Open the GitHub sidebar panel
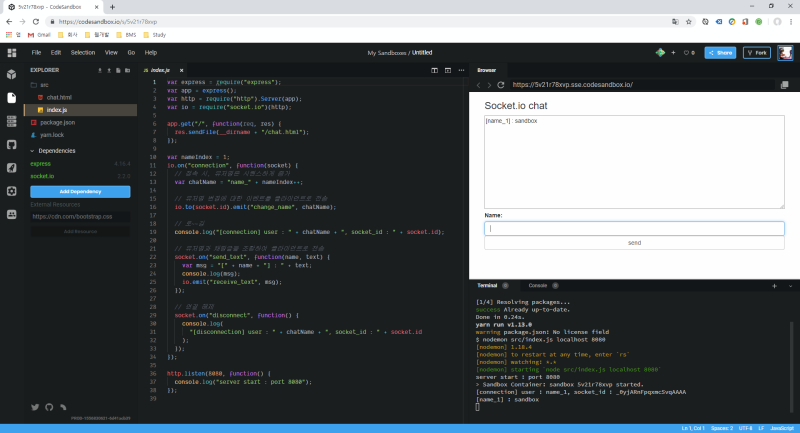The height and width of the screenshot is (433, 800). (x=12, y=145)
